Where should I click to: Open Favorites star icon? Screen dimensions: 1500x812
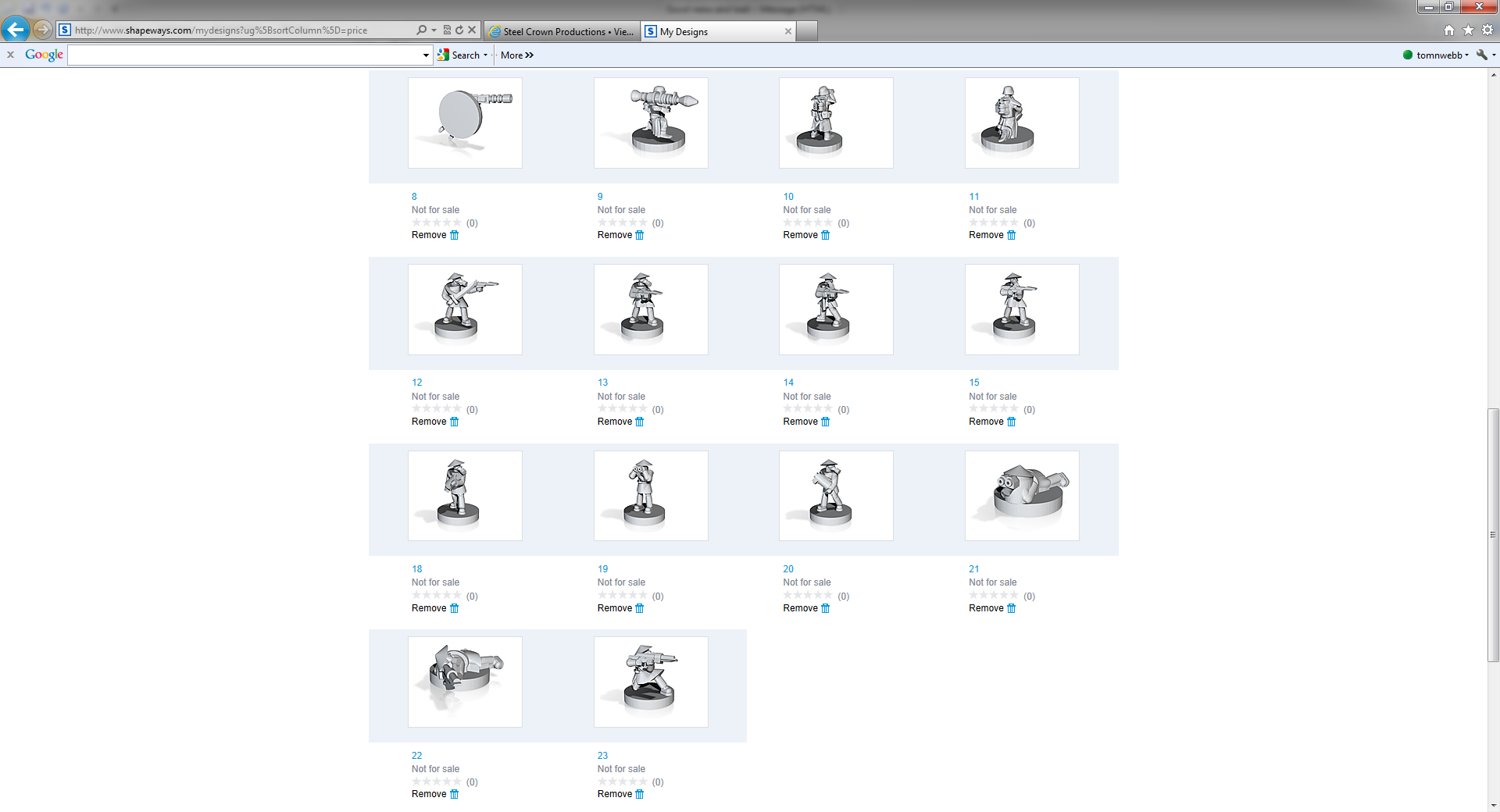[1468, 30]
